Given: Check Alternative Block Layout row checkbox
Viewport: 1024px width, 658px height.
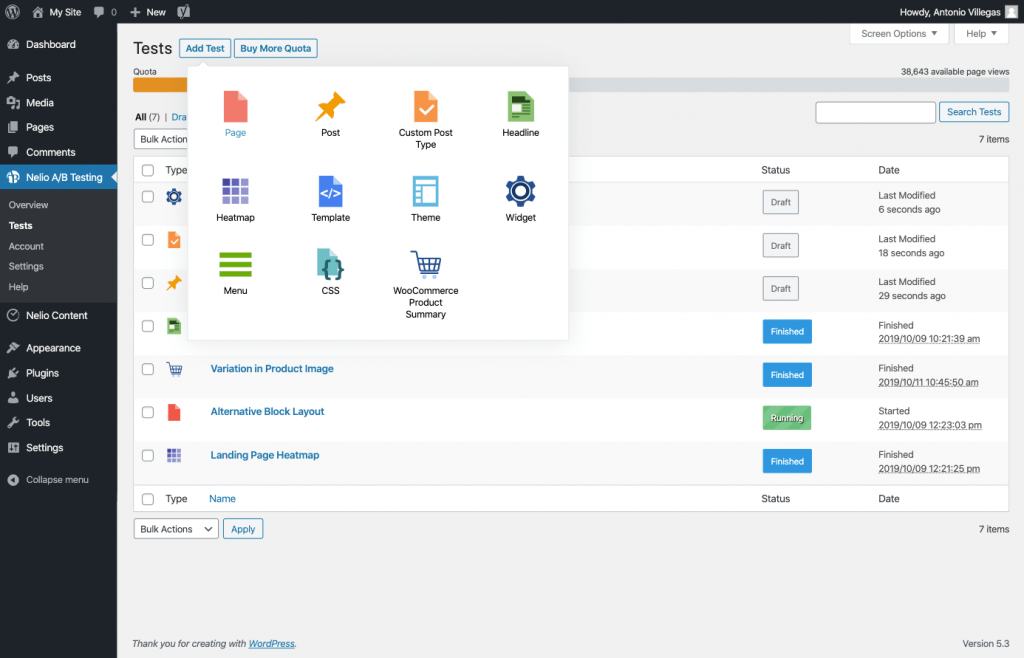Looking at the screenshot, I should coord(148,412).
